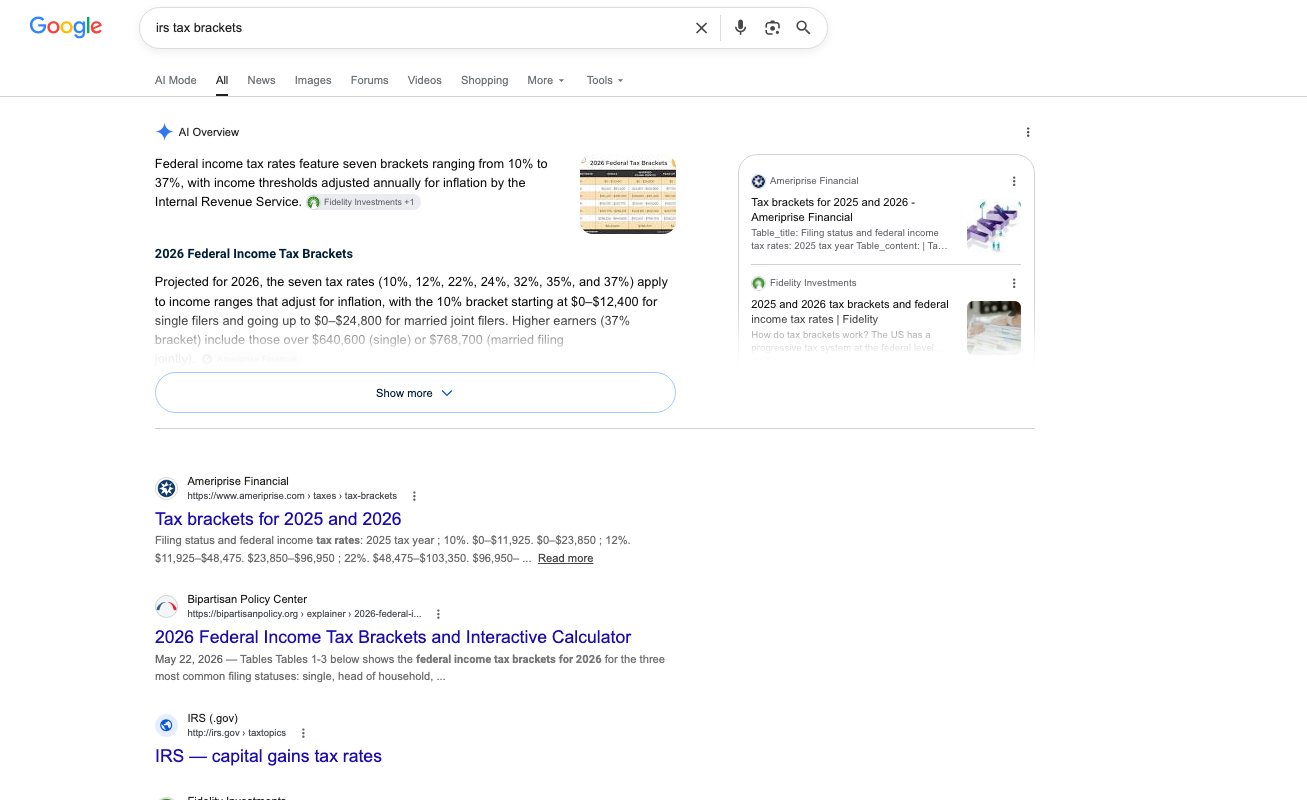The width and height of the screenshot is (1307, 800).
Task: Clear the search box text
Action: (x=701, y=28)
